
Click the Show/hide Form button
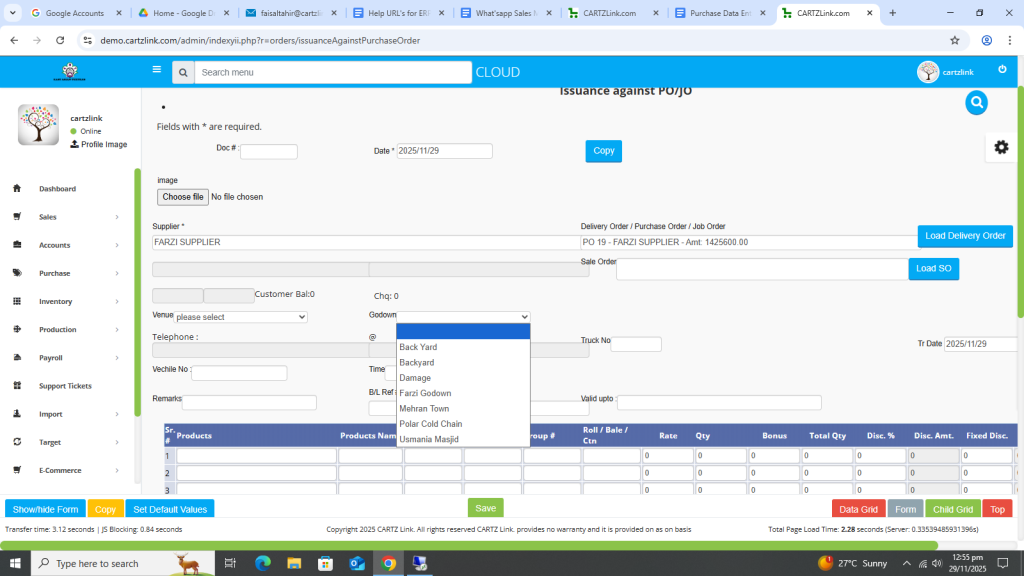tap(45, 509)
